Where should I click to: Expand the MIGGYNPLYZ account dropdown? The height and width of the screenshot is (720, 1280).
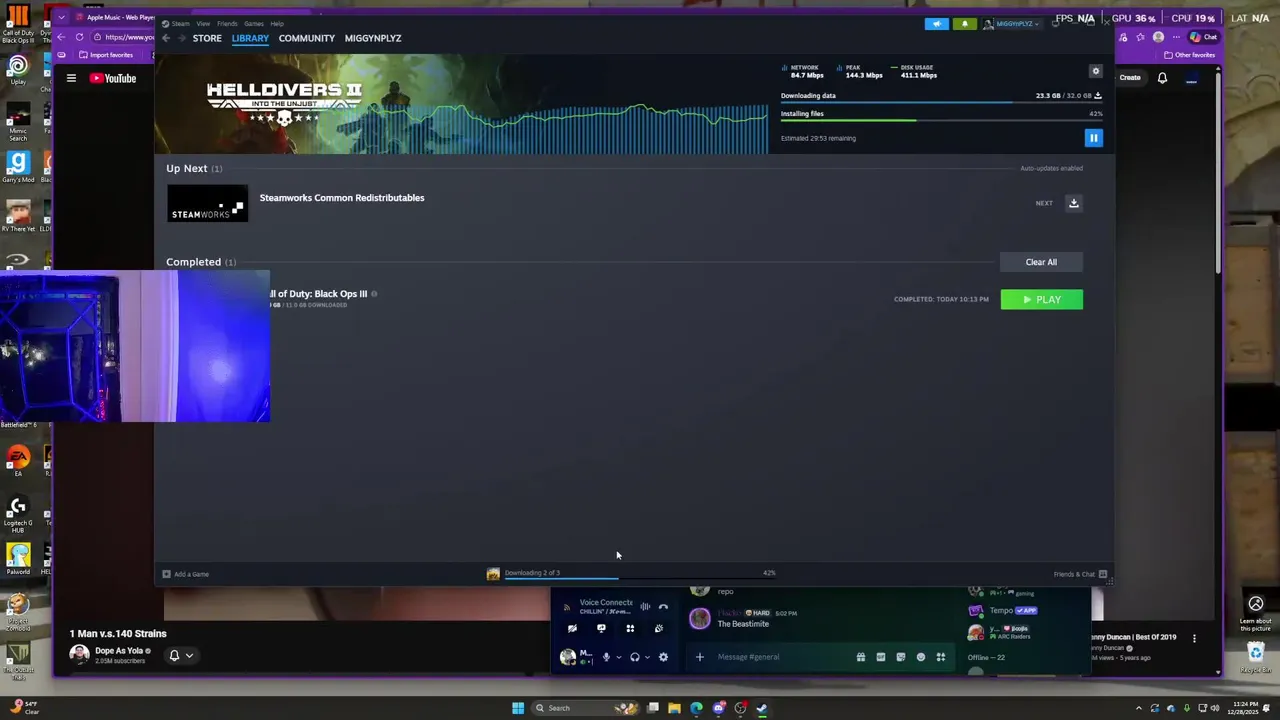(1011, 23)
